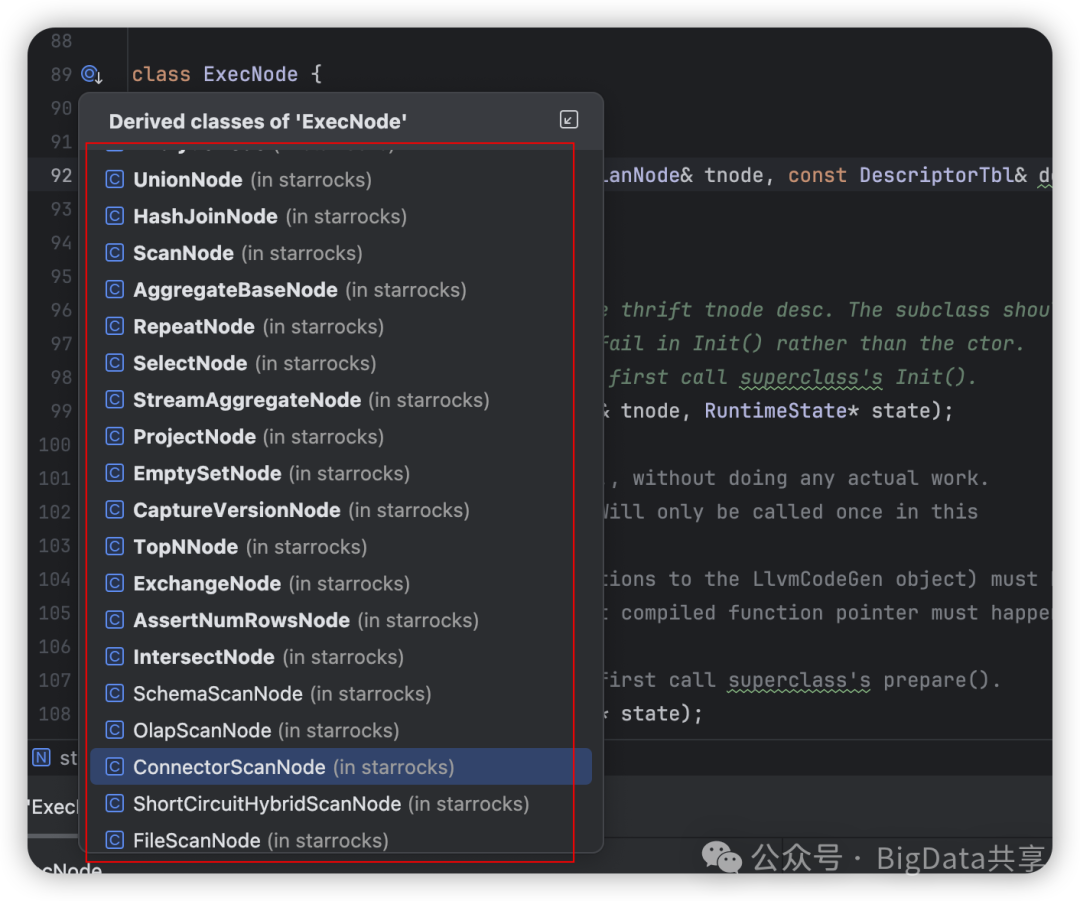Click the overridden-class gutter icon beside class ExecNode

[92, 74]
